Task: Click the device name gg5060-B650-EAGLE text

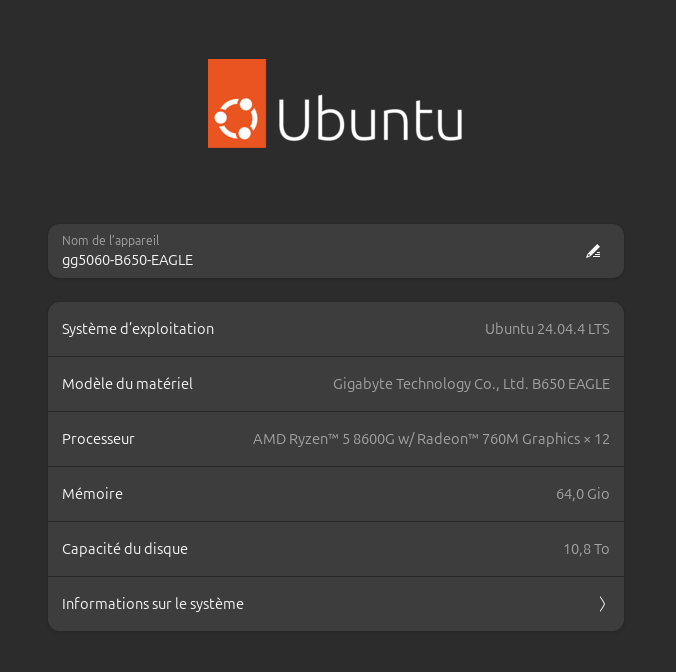Action: 128,260
